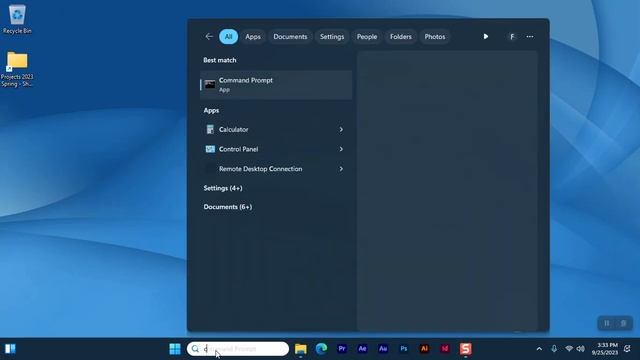The height and width of the screenshot is (360, 640).
Task: Expand Calculator details chevron
Action: click(341, 129)
